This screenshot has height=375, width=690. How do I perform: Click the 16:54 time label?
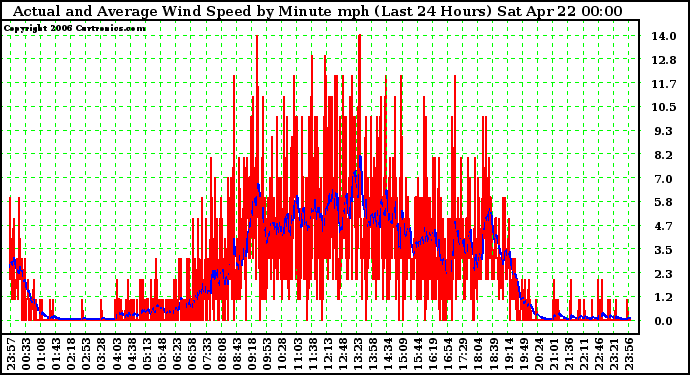click(x=448, y=353)
